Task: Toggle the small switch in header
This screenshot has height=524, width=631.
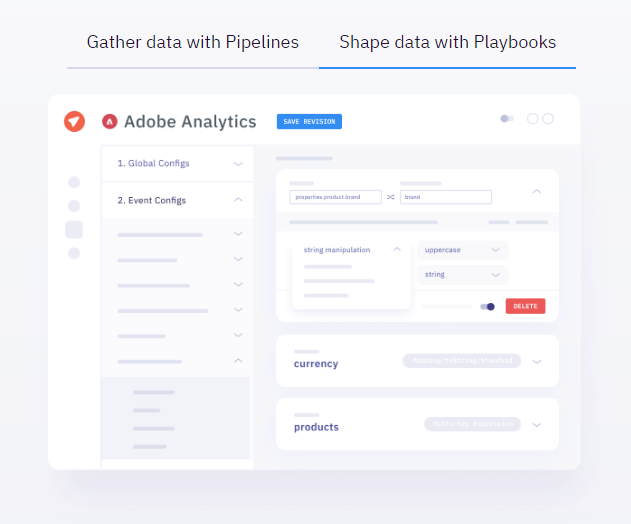Action: (x=507, y=119)
